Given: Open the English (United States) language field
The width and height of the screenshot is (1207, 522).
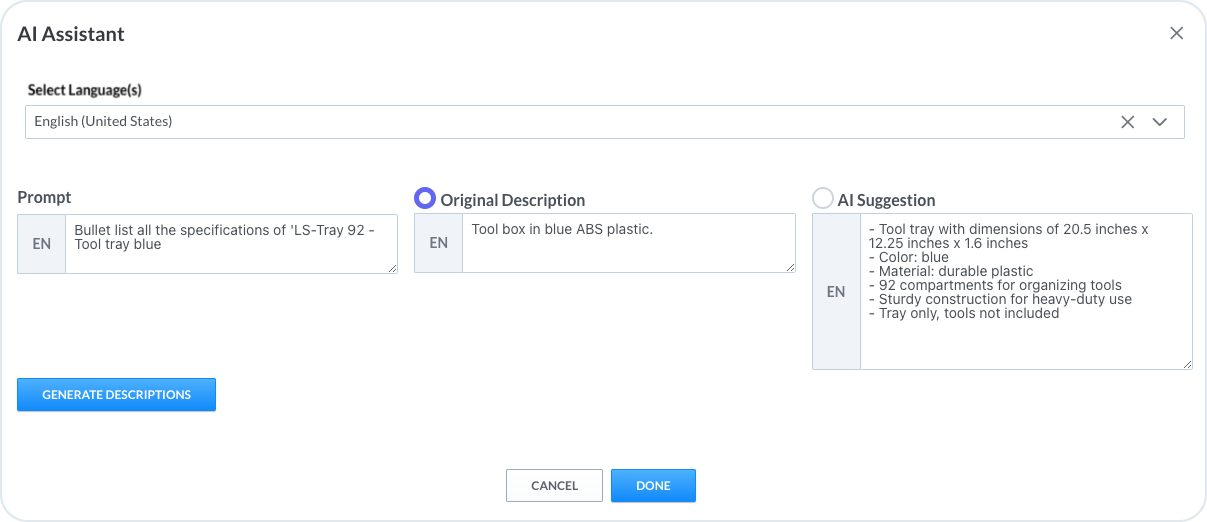Looking at the screenshot, I should [560, 122].
